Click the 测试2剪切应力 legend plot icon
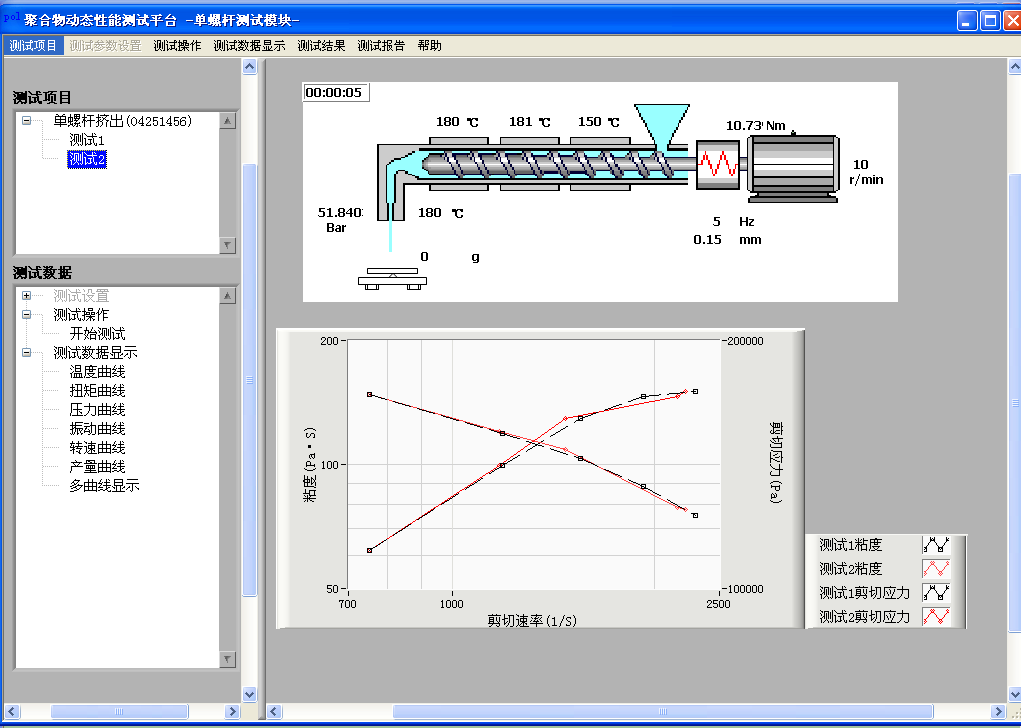The width and height of the screenshot is (1021, 728). [x=936, y=617]
